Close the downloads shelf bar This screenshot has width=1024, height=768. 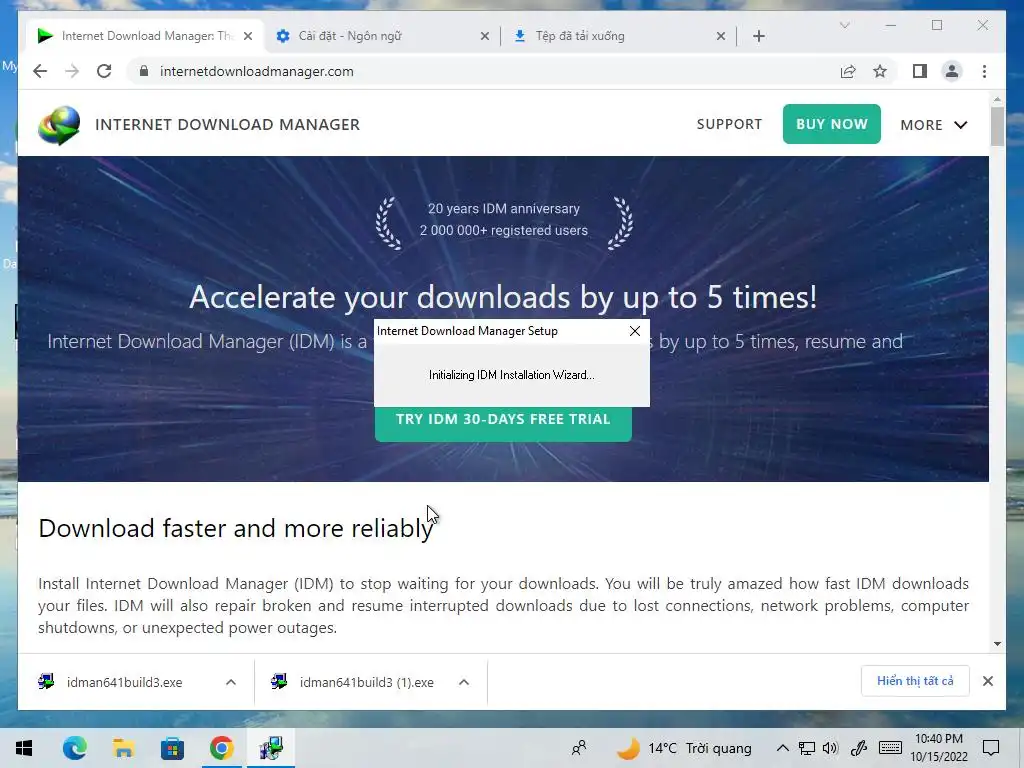pos(987,681)
